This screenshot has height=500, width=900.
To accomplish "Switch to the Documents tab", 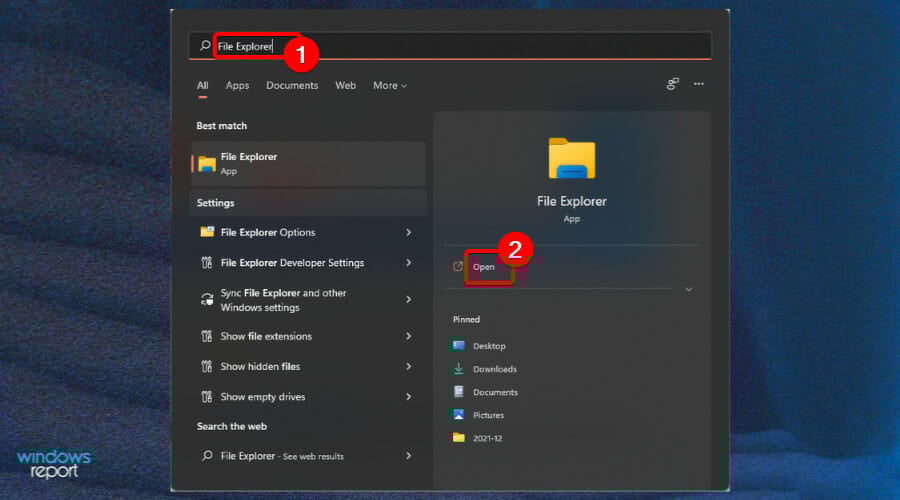I will tap(292, 86).
